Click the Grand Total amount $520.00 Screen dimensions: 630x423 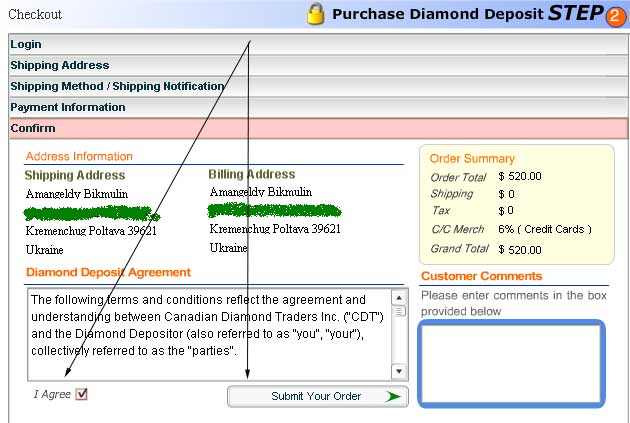[x=519, y=249]
